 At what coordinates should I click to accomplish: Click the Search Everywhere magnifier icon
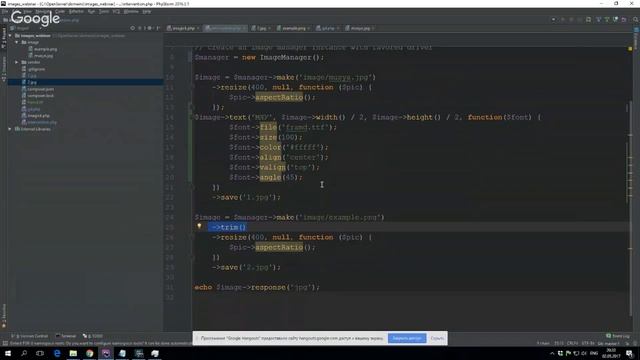pyautogui.click(x=636, y=19)
